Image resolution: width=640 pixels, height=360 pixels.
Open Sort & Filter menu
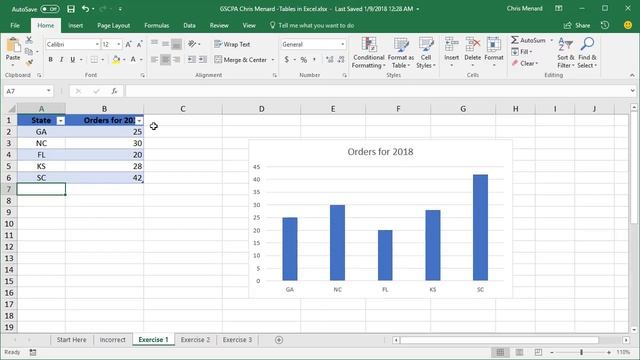[566, 53]
